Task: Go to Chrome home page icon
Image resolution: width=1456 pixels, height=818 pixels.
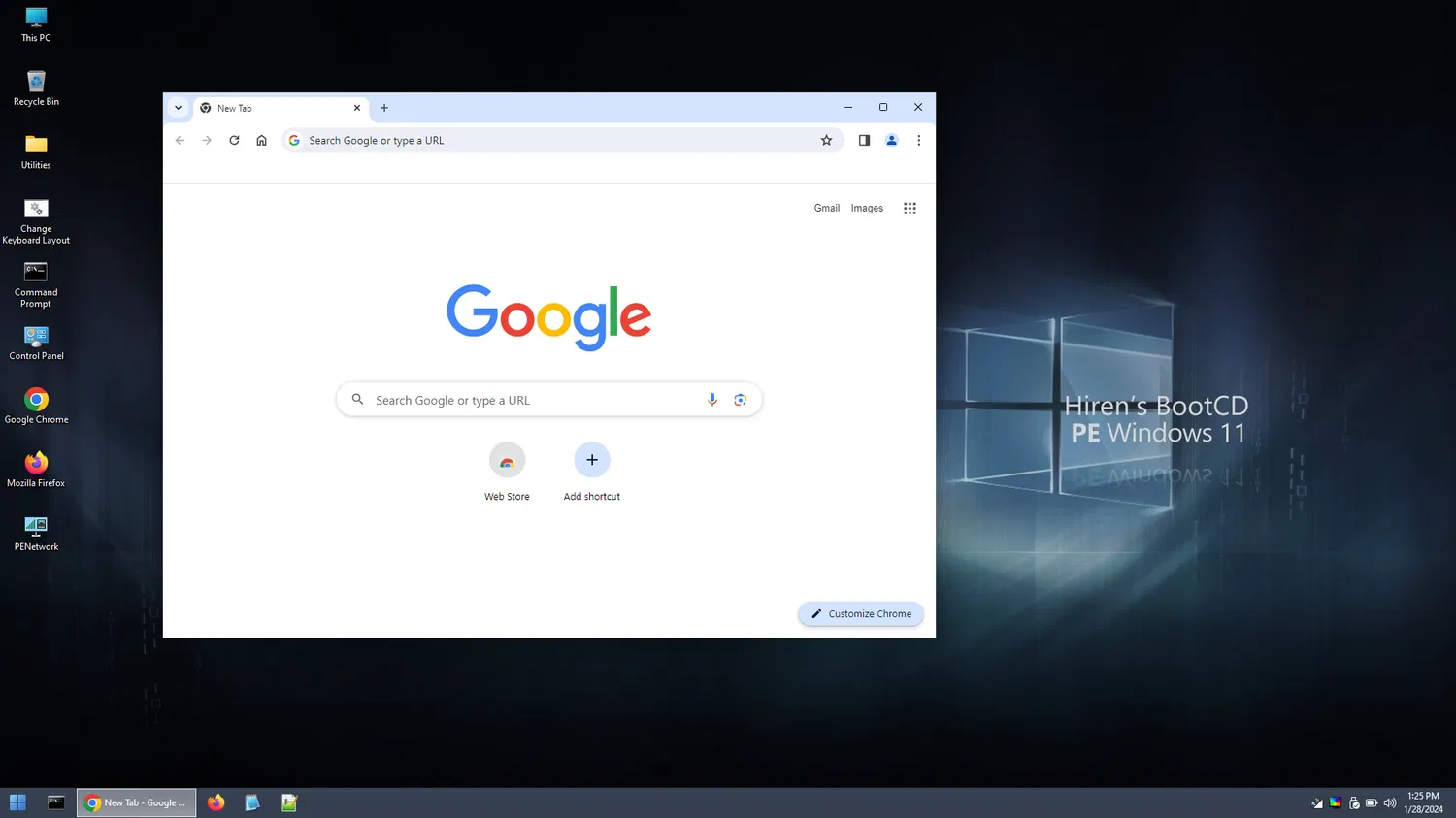Action: click(x=261, y=141)
